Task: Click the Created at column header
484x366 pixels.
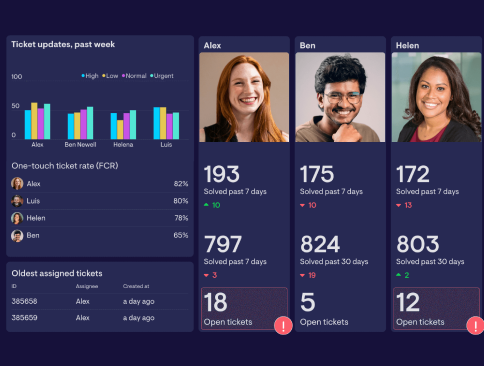Action: point(136,286)
